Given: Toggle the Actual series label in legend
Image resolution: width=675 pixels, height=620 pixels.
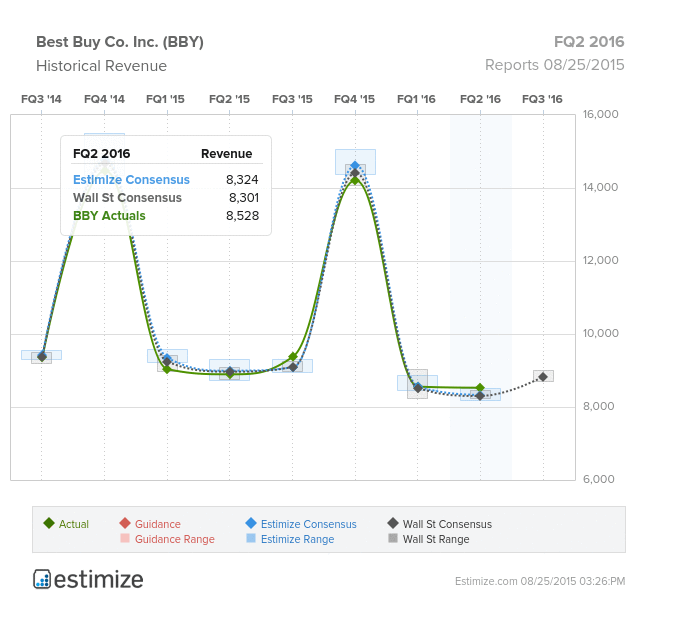Looking at the screenshot, I should coord(74,524).
